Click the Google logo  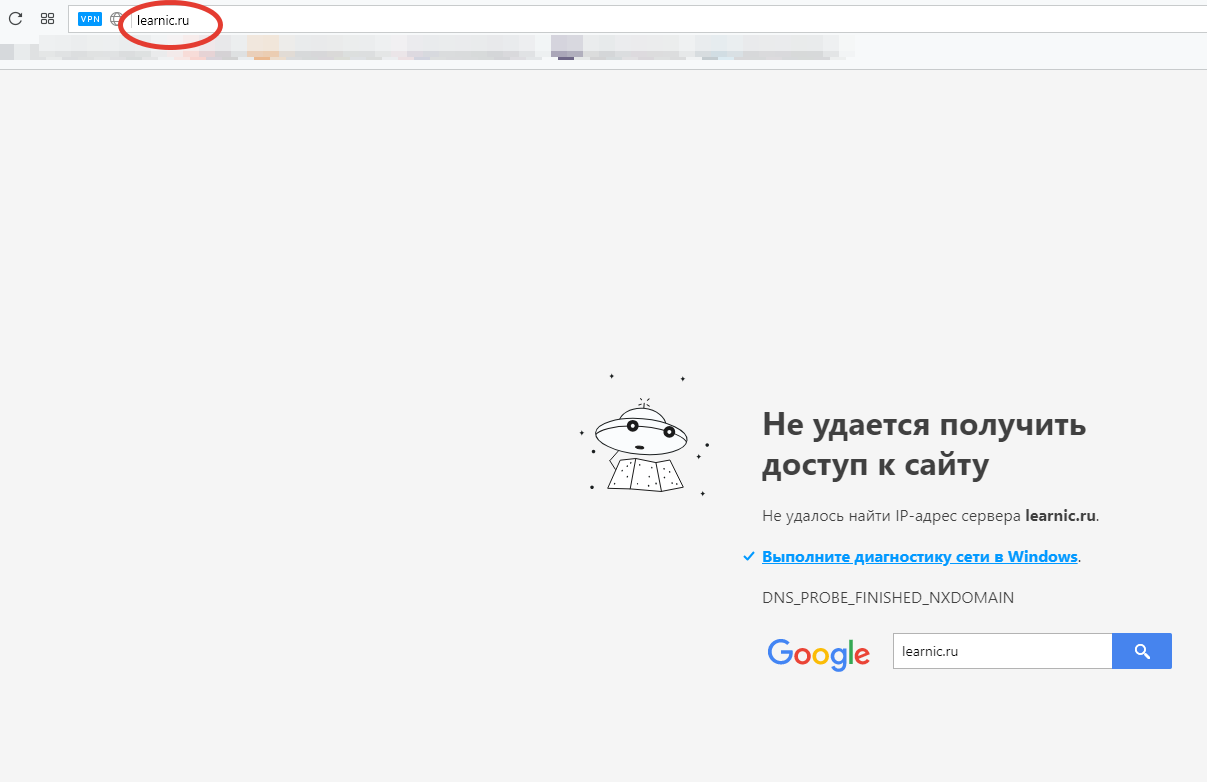click(818, 653)
